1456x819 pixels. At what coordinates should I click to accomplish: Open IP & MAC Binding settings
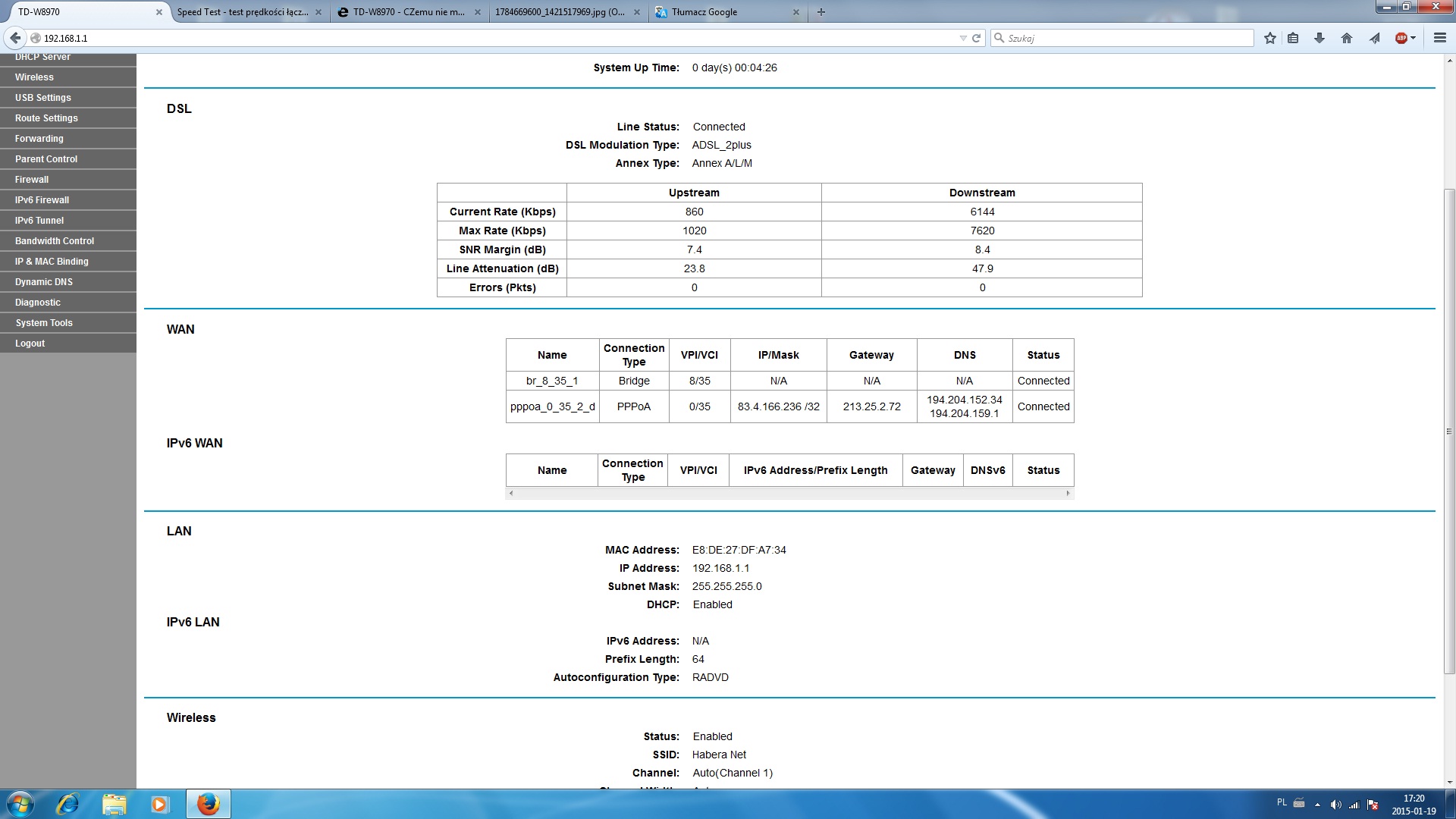pyautogui.click(x=68, y=262)
